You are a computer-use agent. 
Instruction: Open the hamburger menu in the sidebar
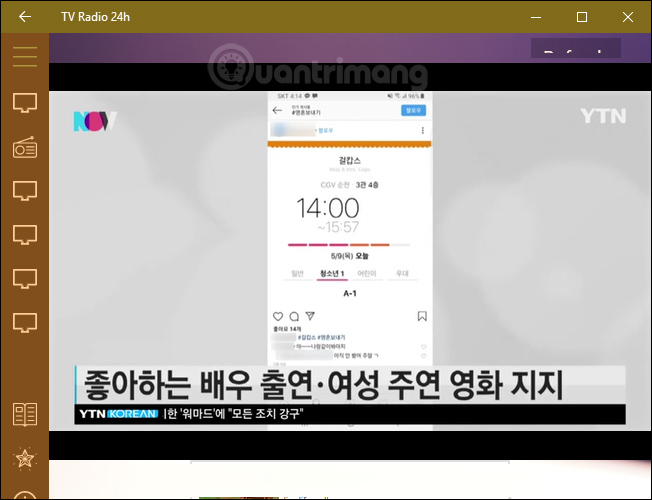click(25, 57)
